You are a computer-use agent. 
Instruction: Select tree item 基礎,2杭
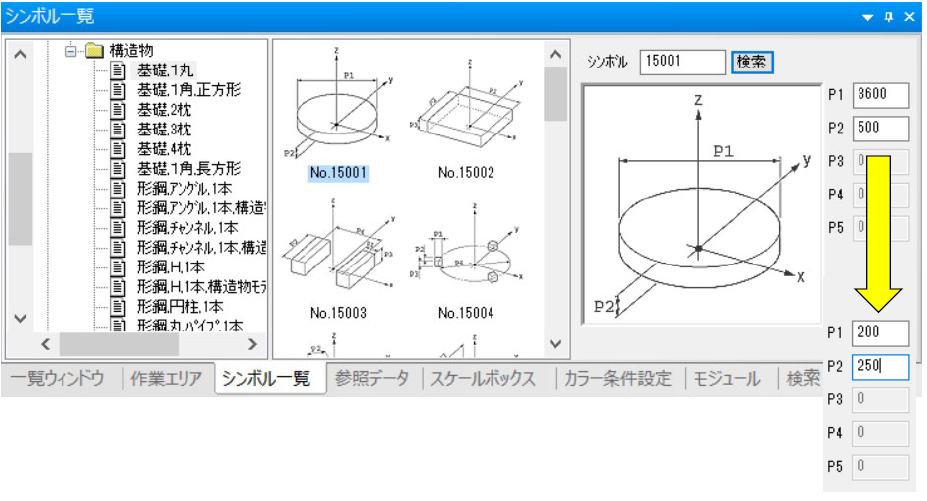pos(164,109)
